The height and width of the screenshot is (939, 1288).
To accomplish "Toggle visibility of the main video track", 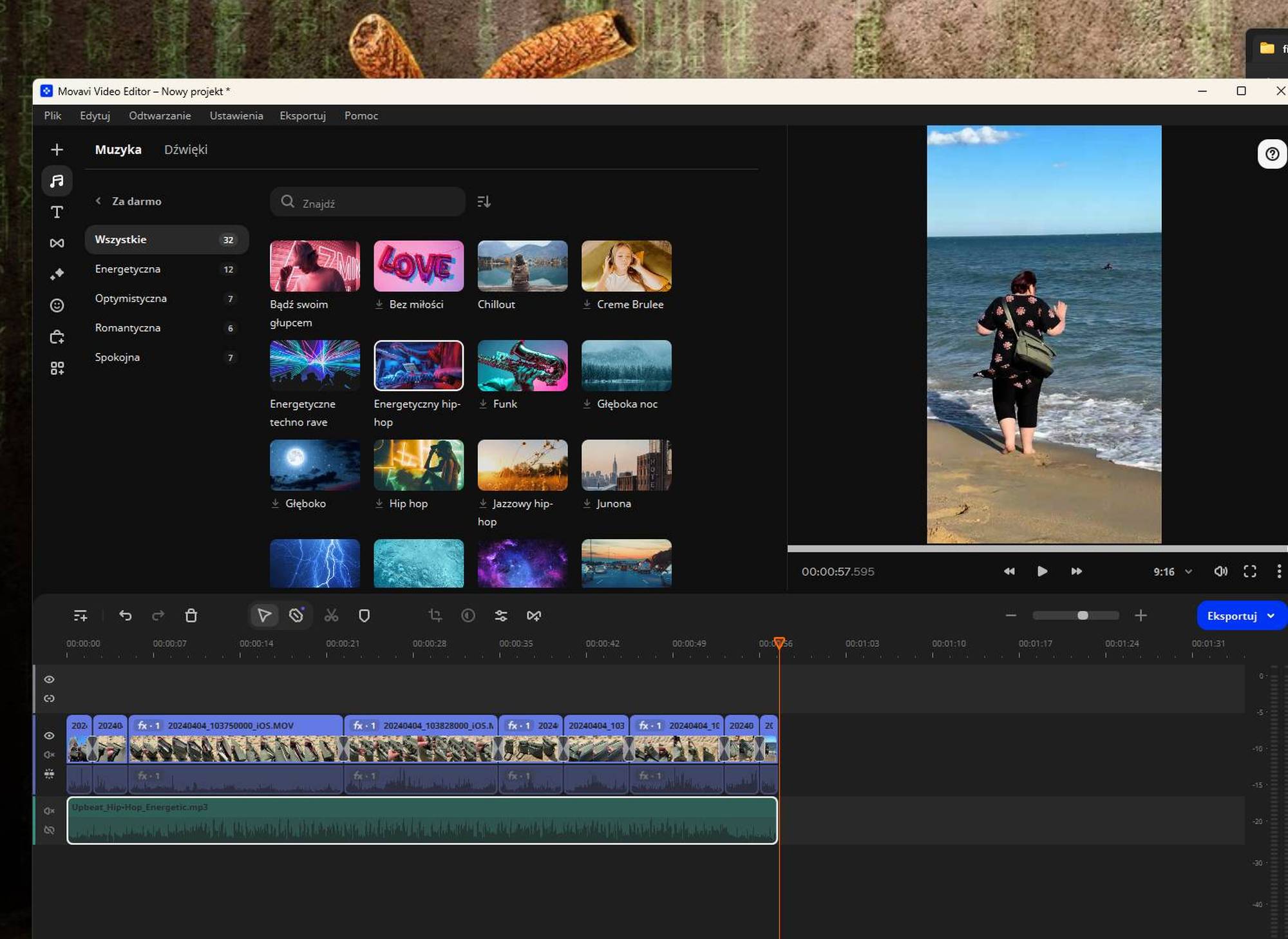I will pyautogui.click(x=49, y=735).
